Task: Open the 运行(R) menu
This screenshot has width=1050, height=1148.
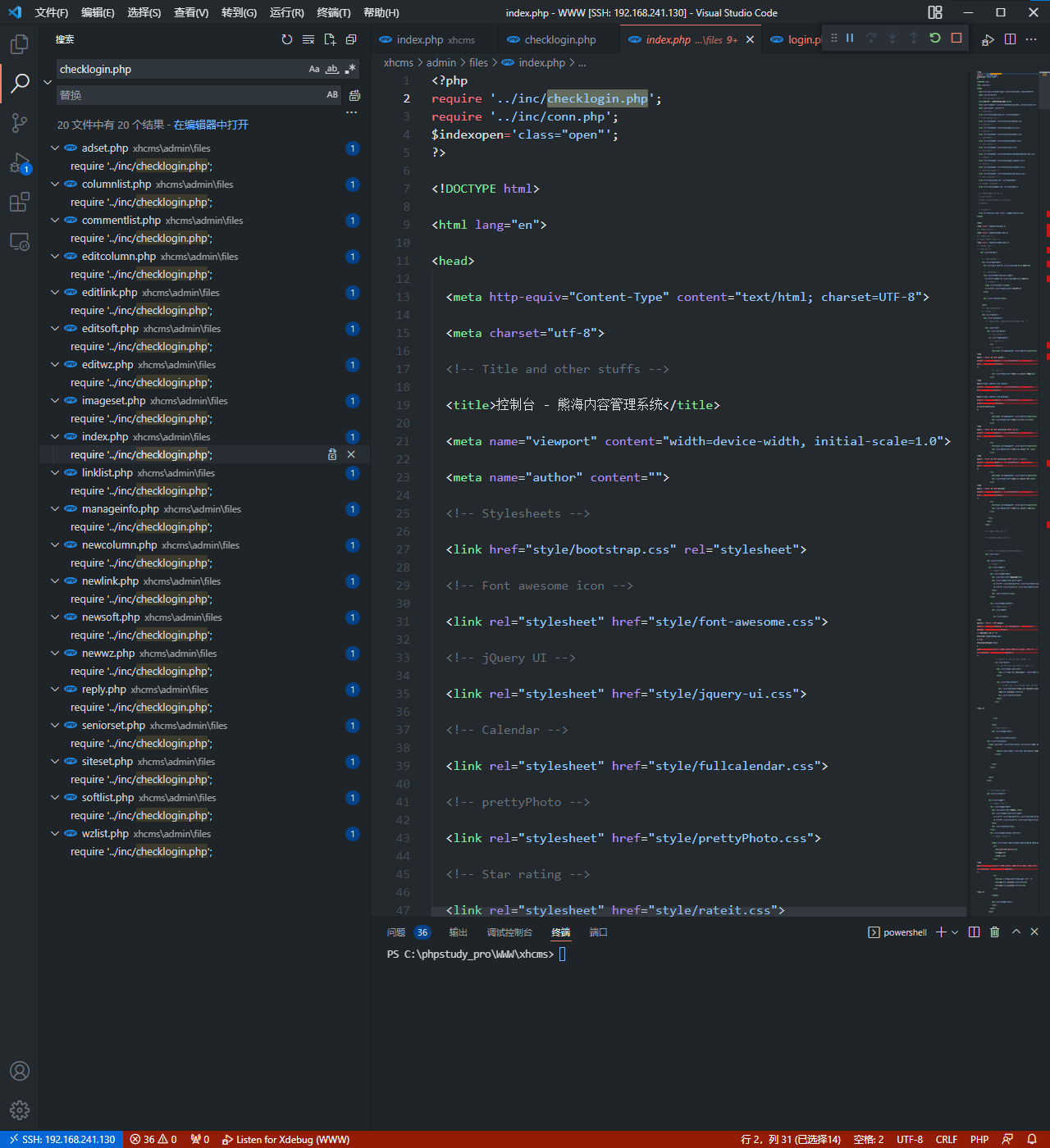Action: click(287, 12)
